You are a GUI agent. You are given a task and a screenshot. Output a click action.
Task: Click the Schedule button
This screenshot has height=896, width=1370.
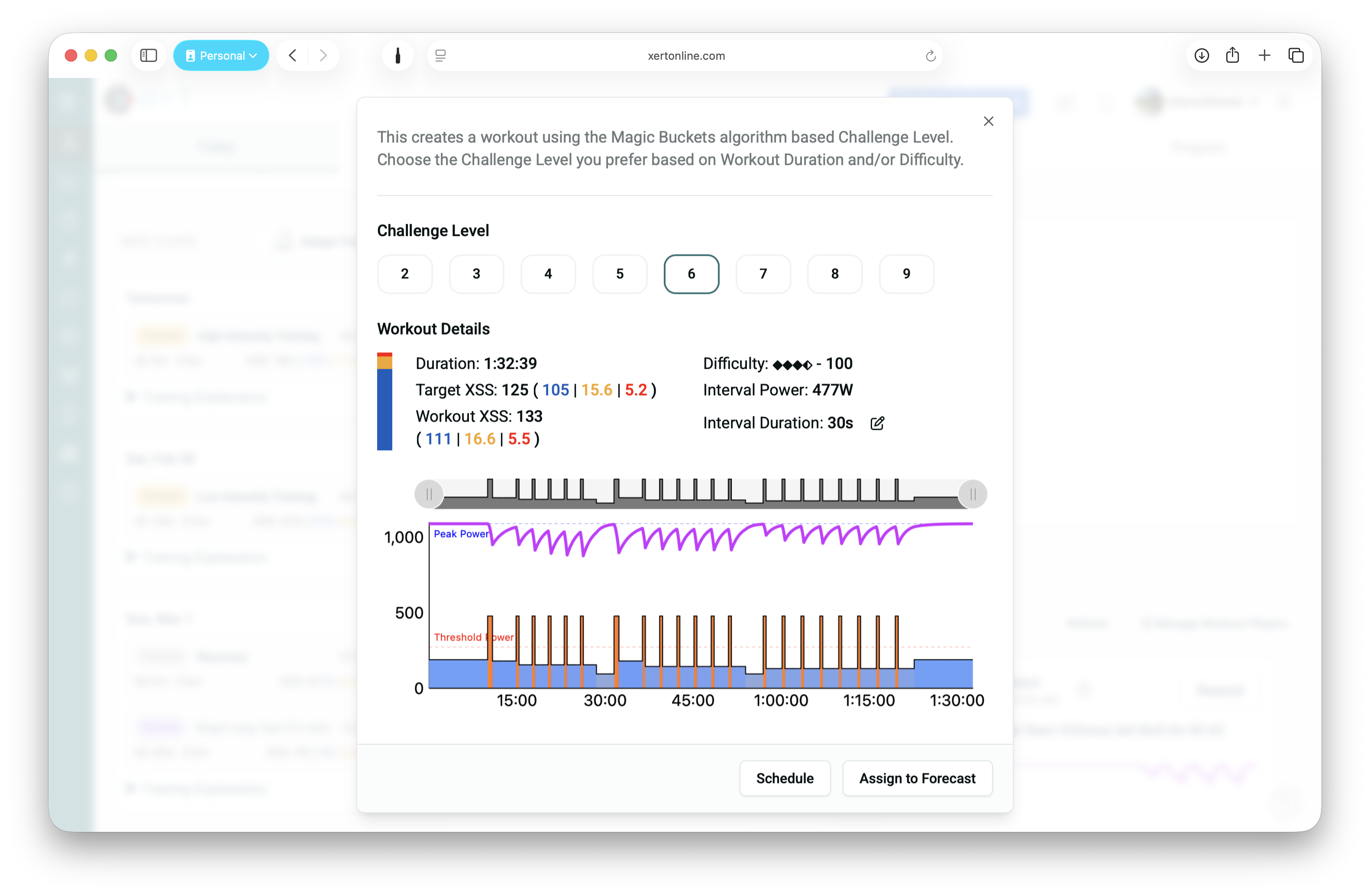coord(785,778)
